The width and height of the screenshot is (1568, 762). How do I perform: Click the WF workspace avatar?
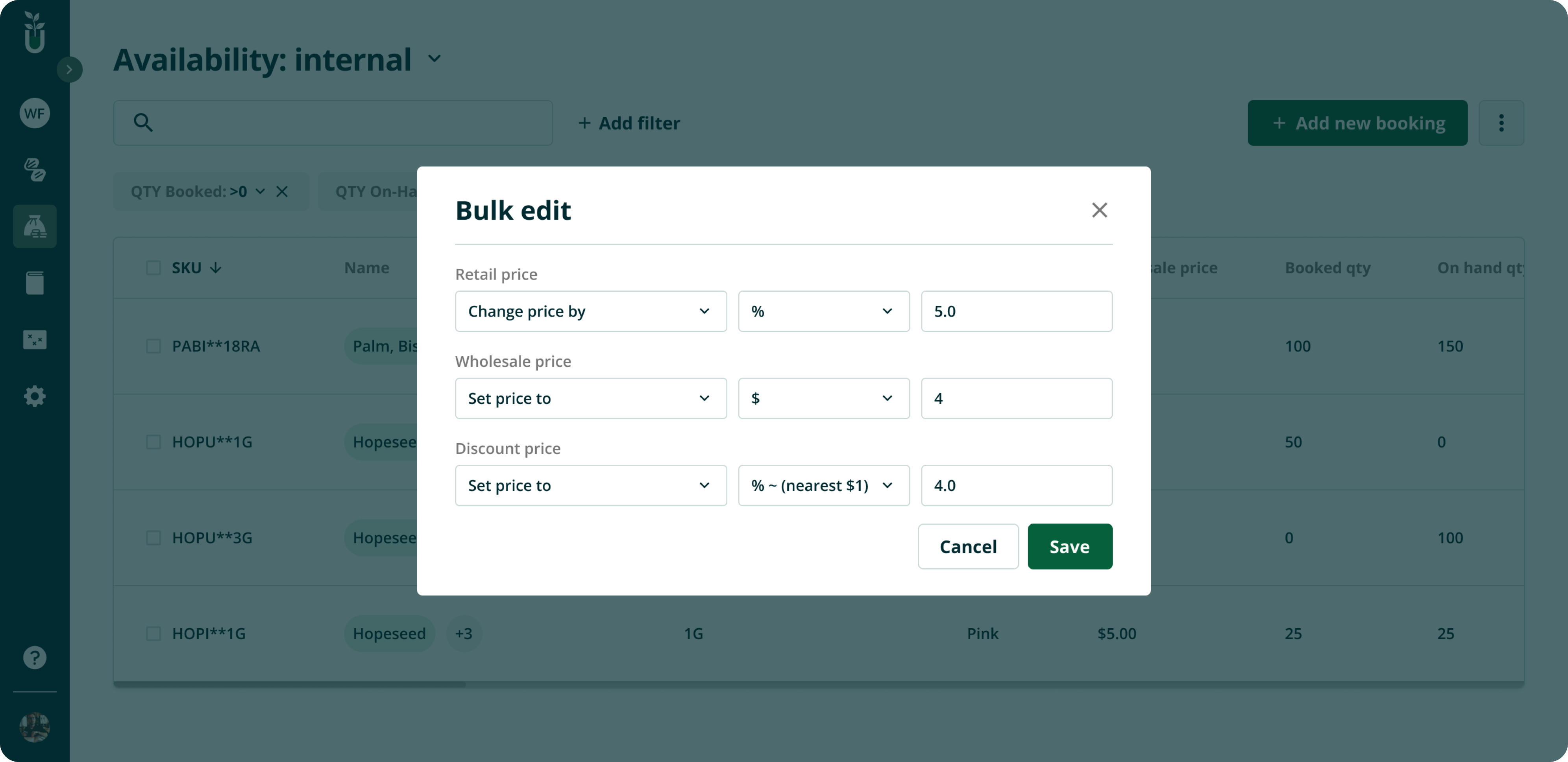pos(35,113)
